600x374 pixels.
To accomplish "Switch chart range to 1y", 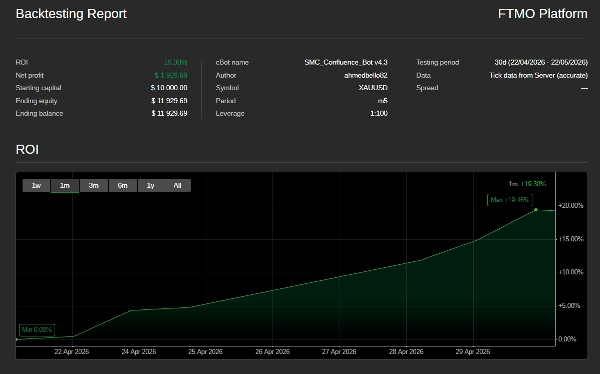I will (x=151, y=186).
